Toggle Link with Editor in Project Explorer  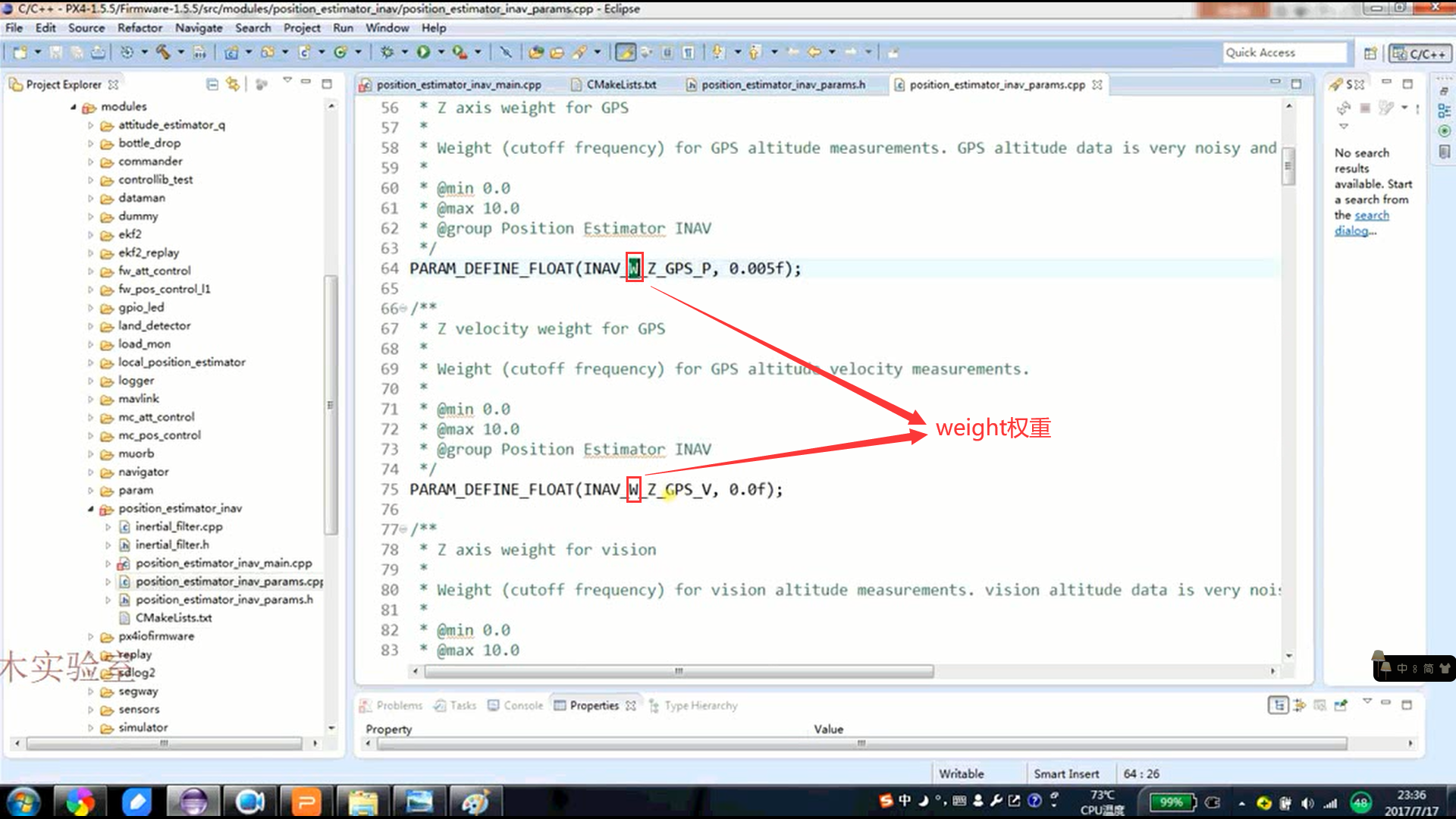[x=233, y=84]
